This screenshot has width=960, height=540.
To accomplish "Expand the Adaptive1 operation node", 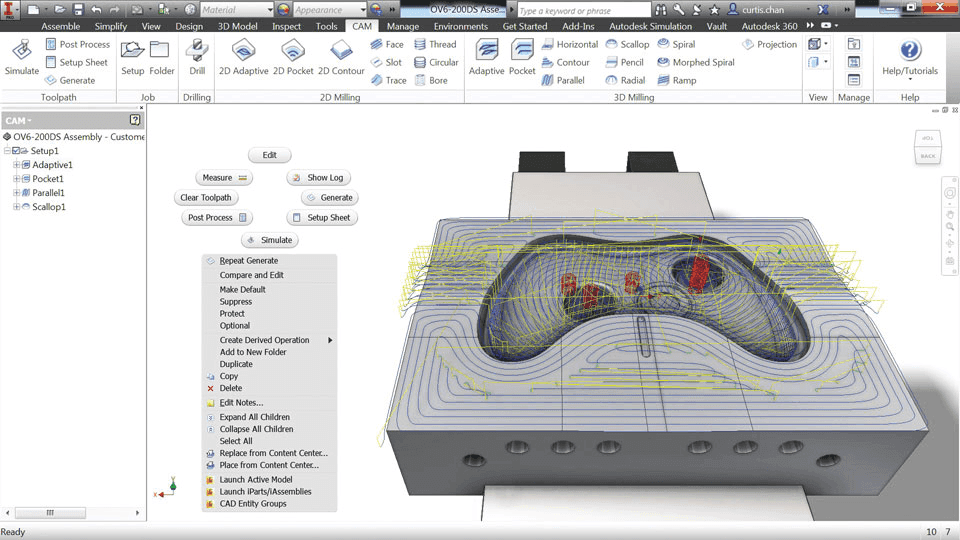I will [17, 165].
